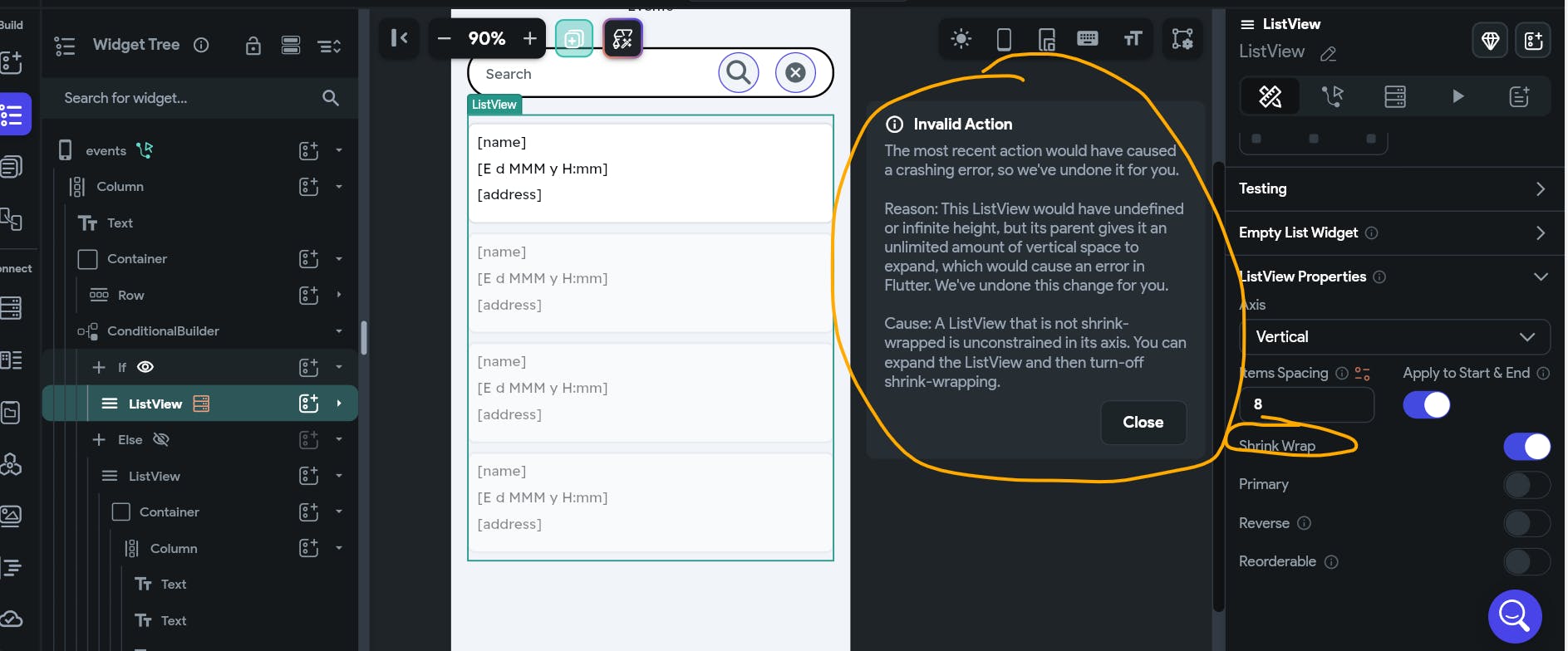Turn off the Shrink Wrap toggle

pos(1526,447)
